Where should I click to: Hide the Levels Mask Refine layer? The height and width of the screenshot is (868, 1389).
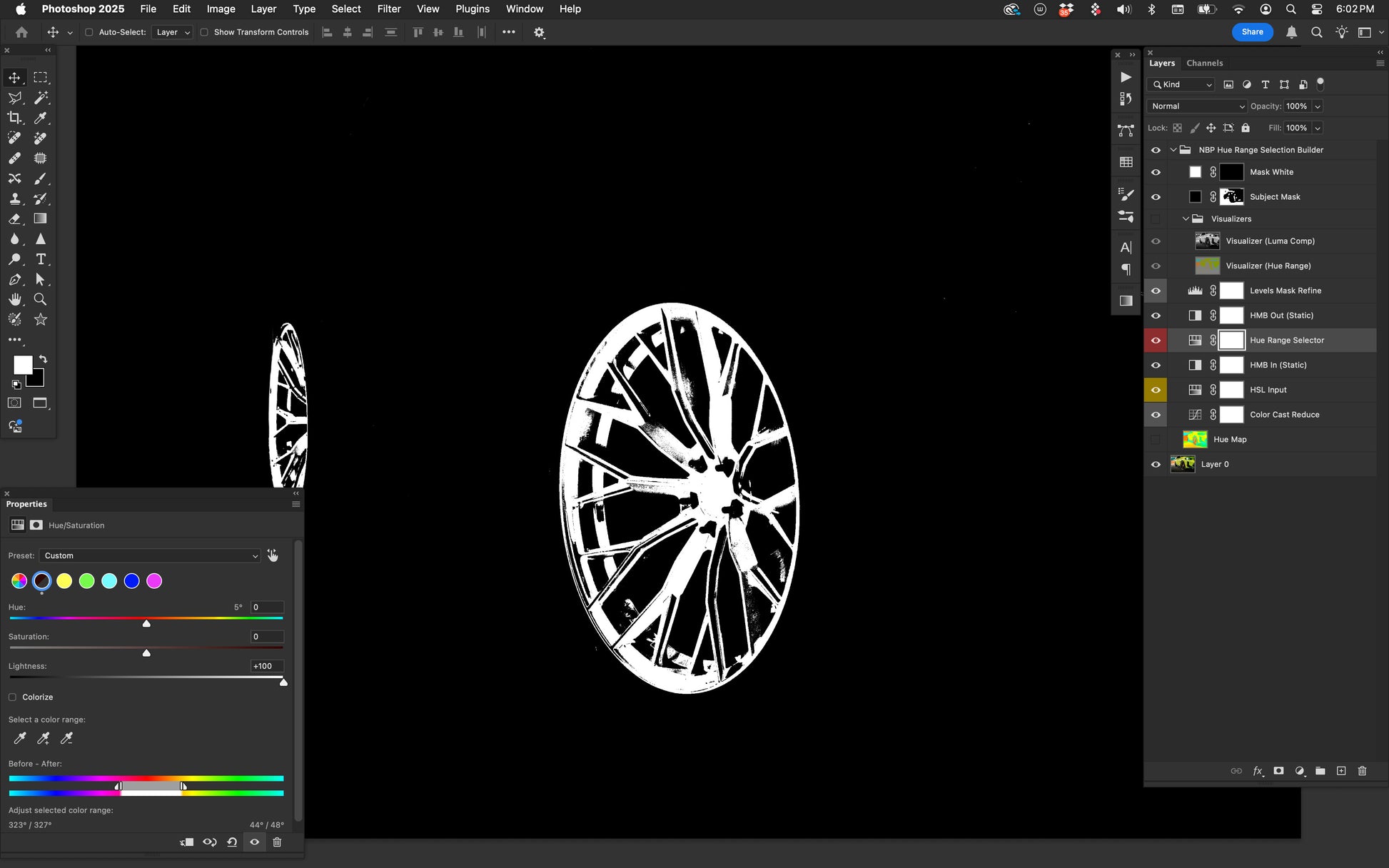(x=1156, y=291)
